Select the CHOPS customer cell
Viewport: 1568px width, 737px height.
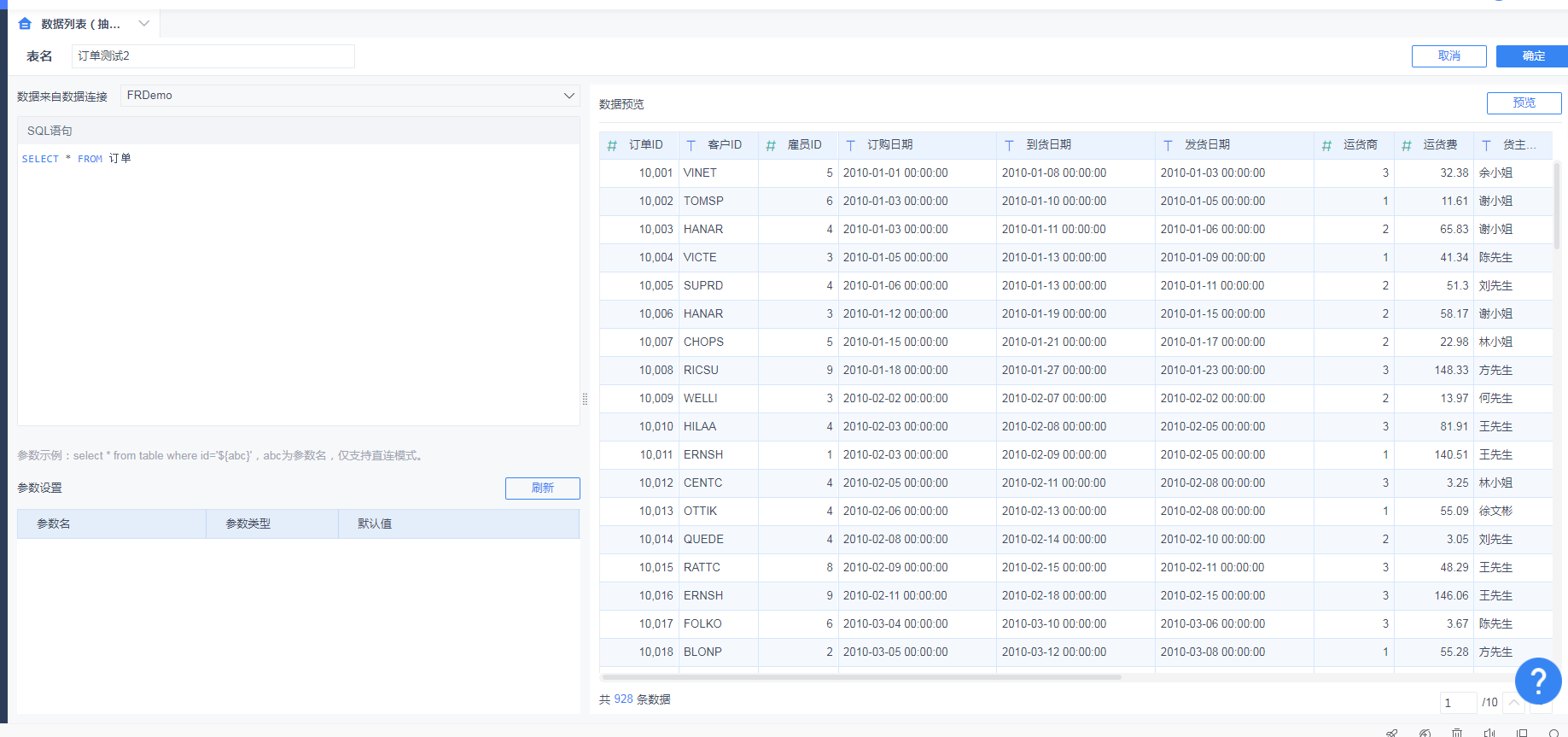718,342
